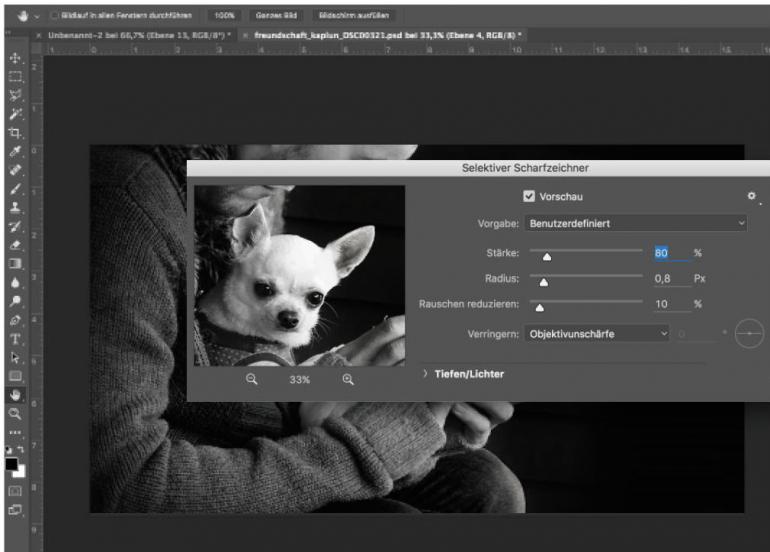Select the Path Selection tool
Screen dimensions: 770x552
click(15, 358)
